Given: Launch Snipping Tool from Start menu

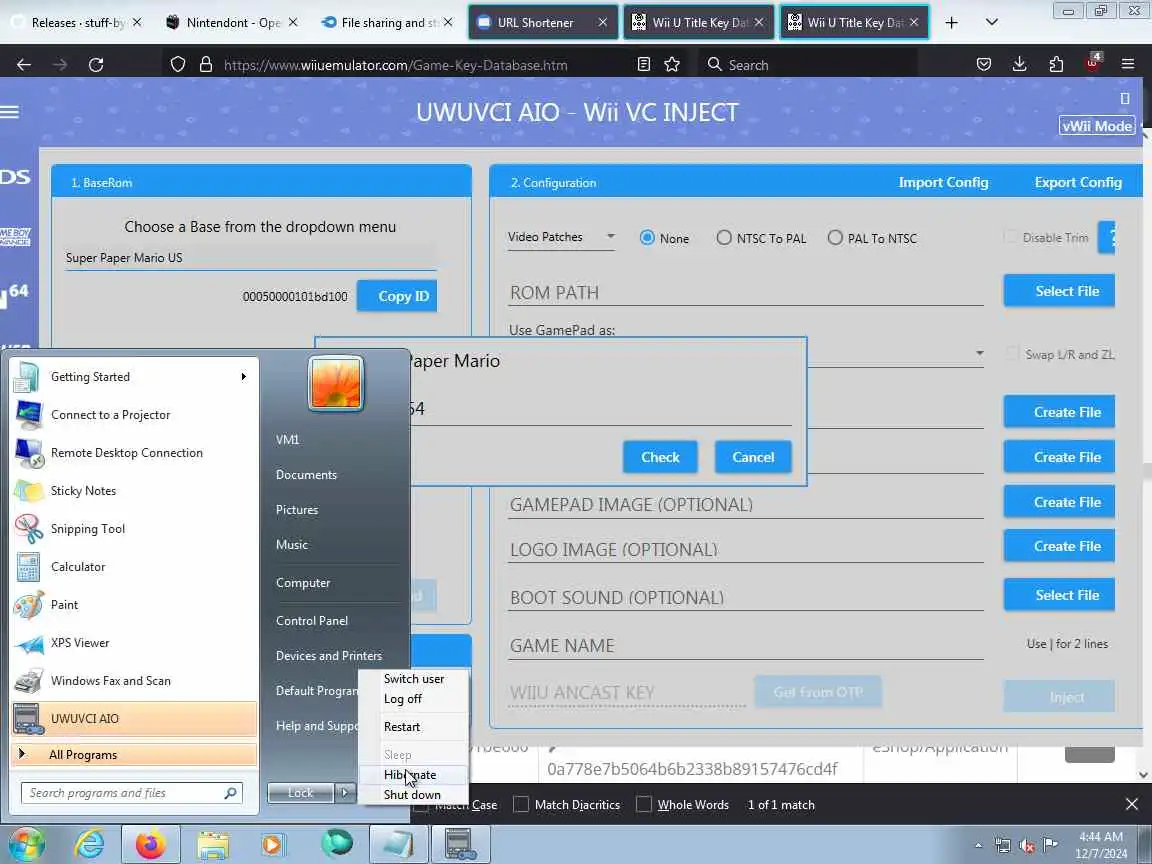Looking at the screenshot, I should pos(134,529).
